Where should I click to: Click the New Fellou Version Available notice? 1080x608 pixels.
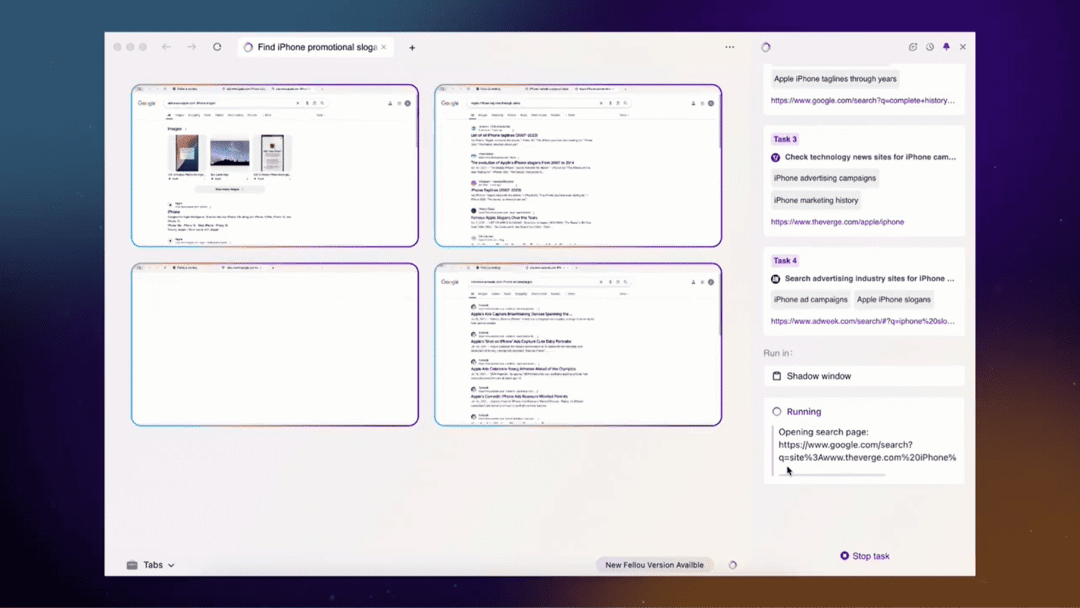coord(654,565)
